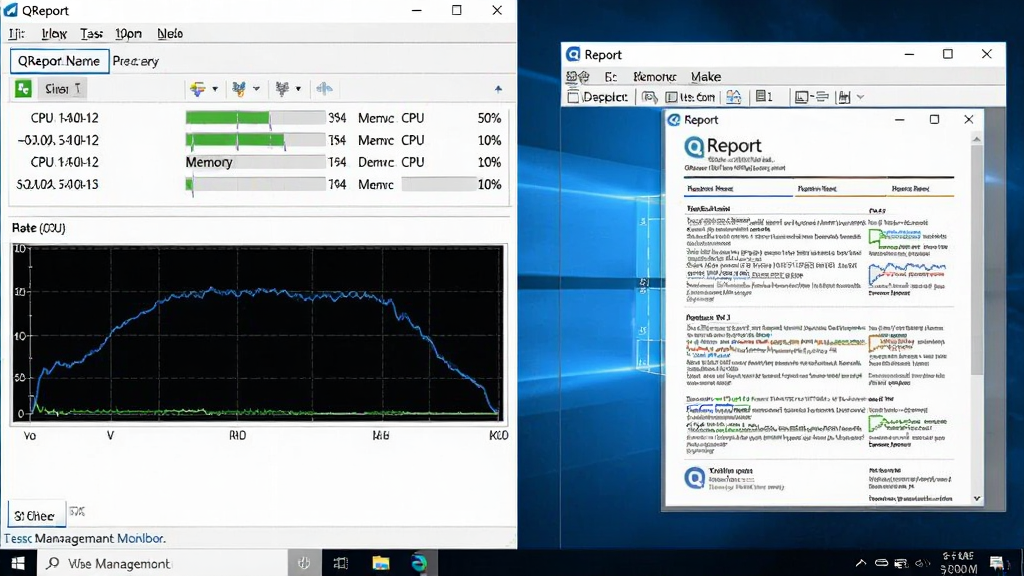Open Task View on the taskbar
The width and height of the screenshot is (1024, 576).
pos(341,563)
